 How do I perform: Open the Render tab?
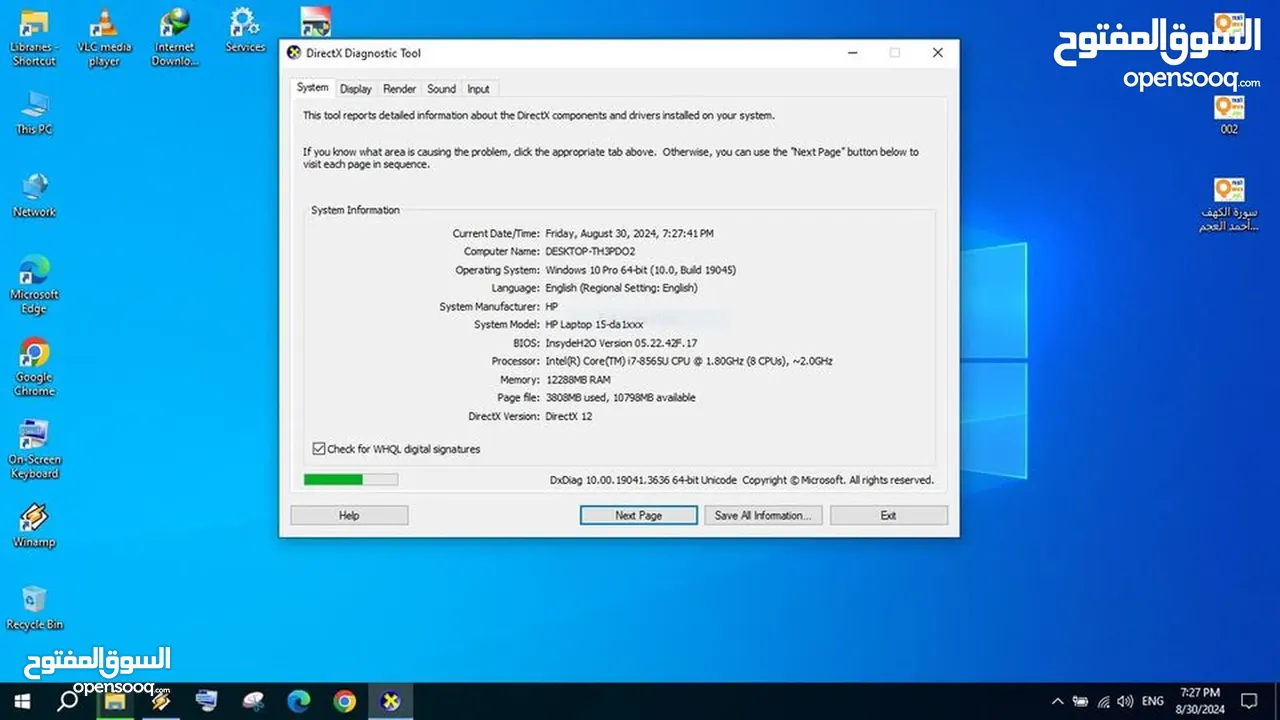coord(399,89)
